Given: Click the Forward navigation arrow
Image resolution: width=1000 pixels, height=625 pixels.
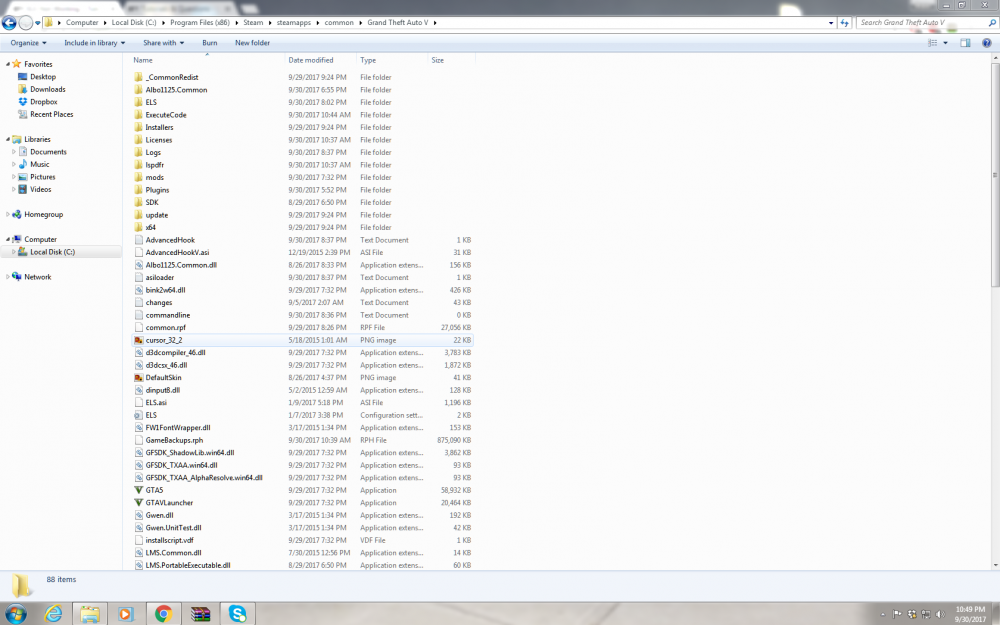Looking at the screenshot, I should (x=26, y=23).
